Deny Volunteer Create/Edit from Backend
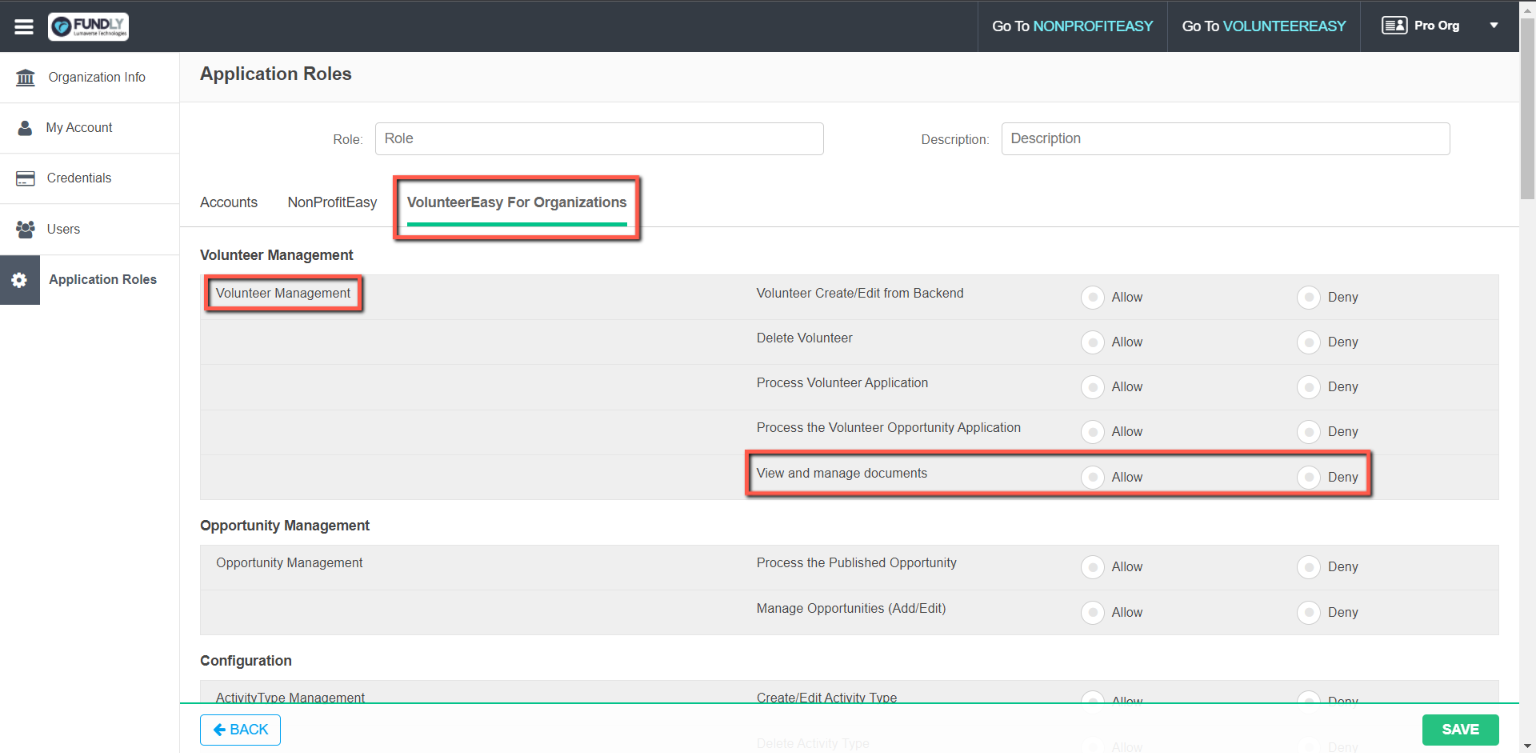1536x753 pixels. (x=1309, y=297)
